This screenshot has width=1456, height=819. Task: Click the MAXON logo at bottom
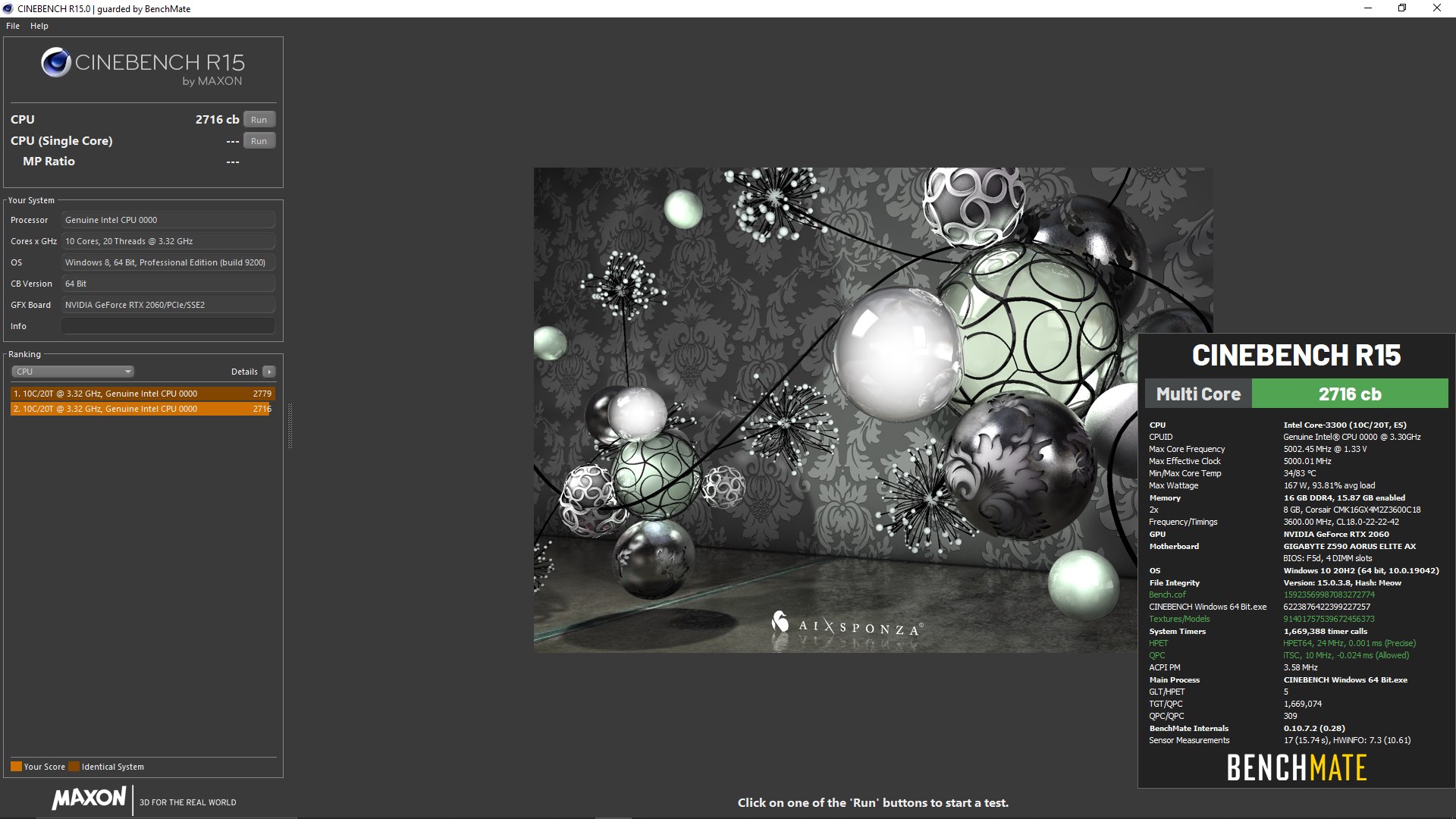pyautogui.click(x=89, y=798)
